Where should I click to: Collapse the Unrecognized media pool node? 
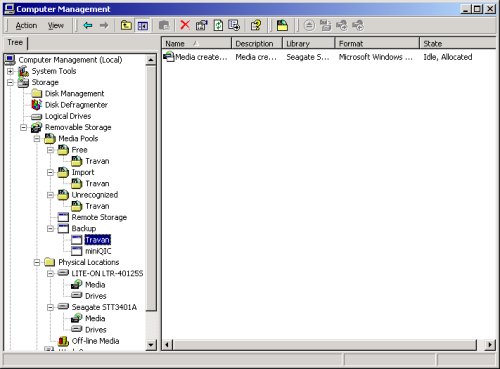coord(50,195)
